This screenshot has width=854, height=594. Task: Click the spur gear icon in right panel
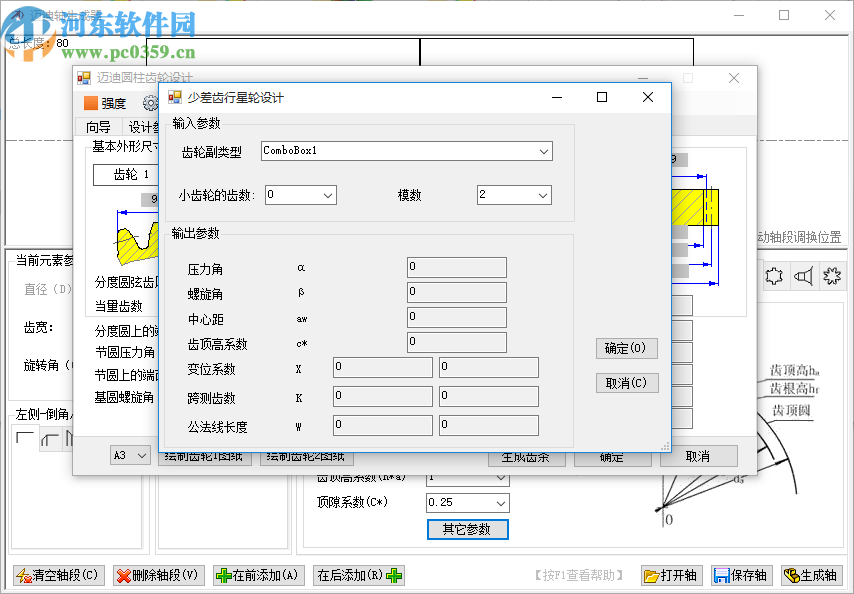773,276
